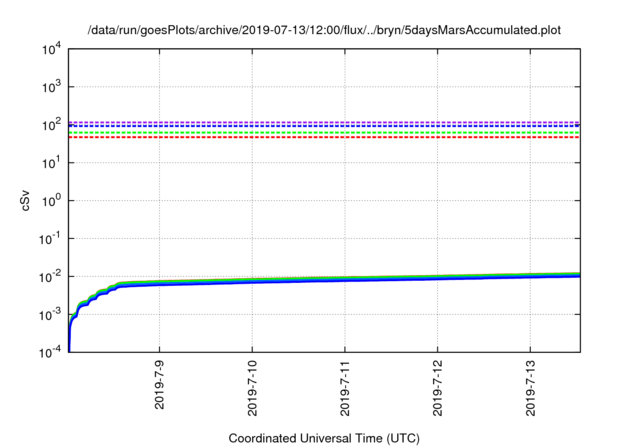Viewport: 640px width, 448px height.
Task: Click the purple dashed threshold line
Action: (x=324, y=122)
